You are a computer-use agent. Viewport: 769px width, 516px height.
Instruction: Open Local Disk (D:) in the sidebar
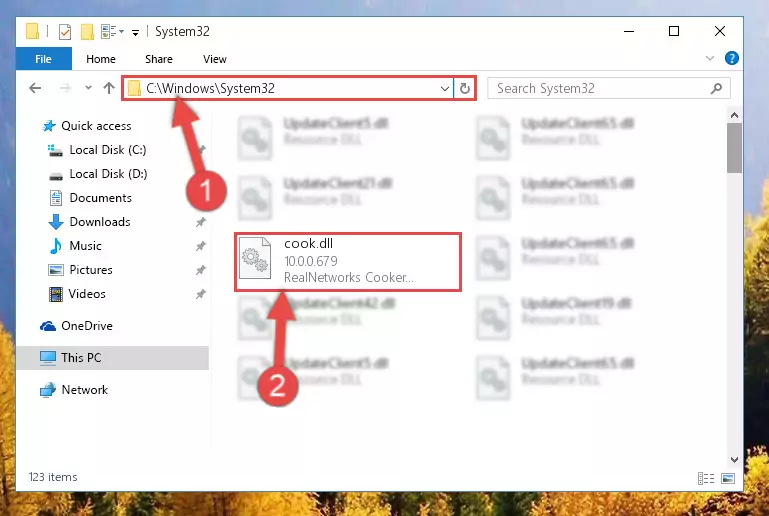point(108,174)
